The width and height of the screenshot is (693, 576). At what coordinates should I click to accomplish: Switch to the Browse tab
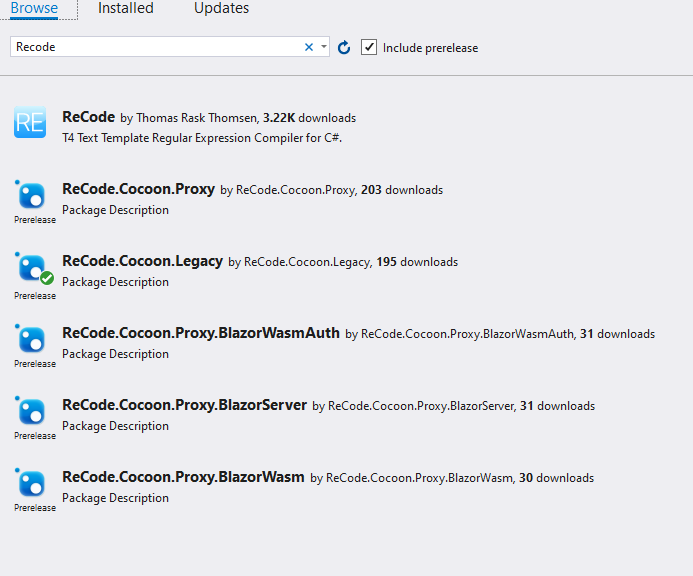[x=34, y=8]
